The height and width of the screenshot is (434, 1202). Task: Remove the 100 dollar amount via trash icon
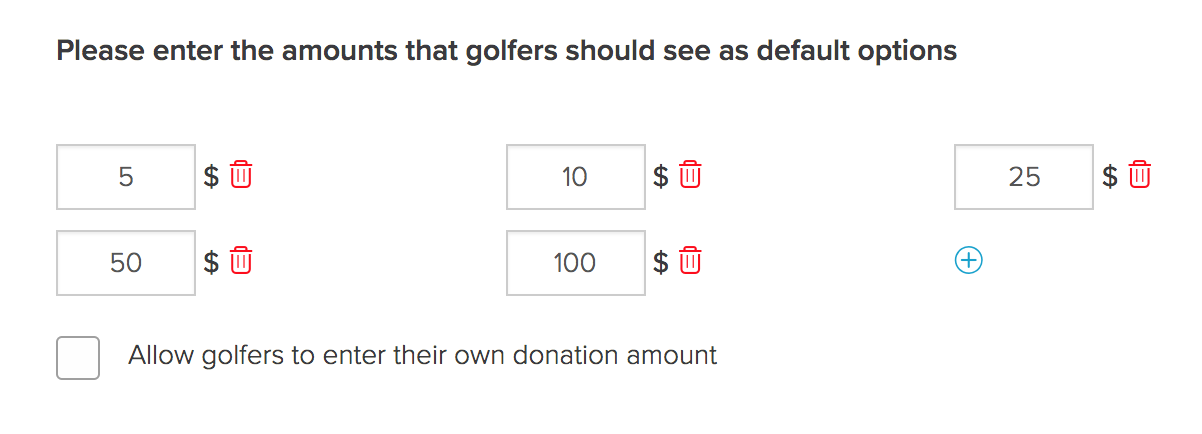click(x=691, y=262)
